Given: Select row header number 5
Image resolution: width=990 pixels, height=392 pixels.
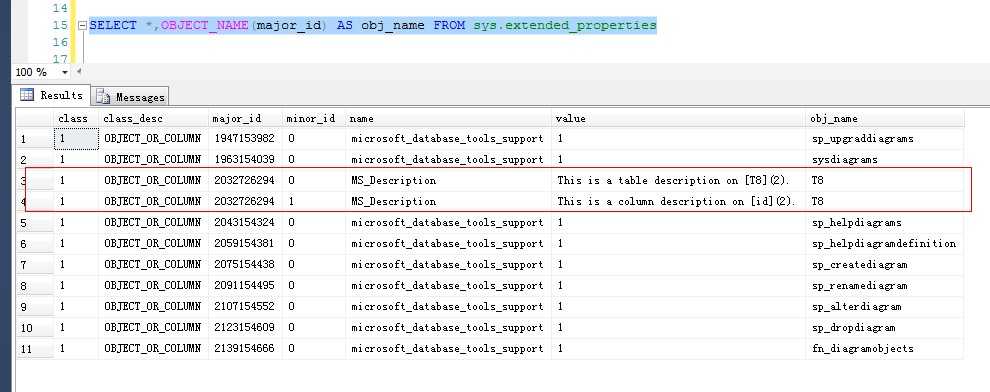Looking at the screenshot, I should tap(35, 223).
